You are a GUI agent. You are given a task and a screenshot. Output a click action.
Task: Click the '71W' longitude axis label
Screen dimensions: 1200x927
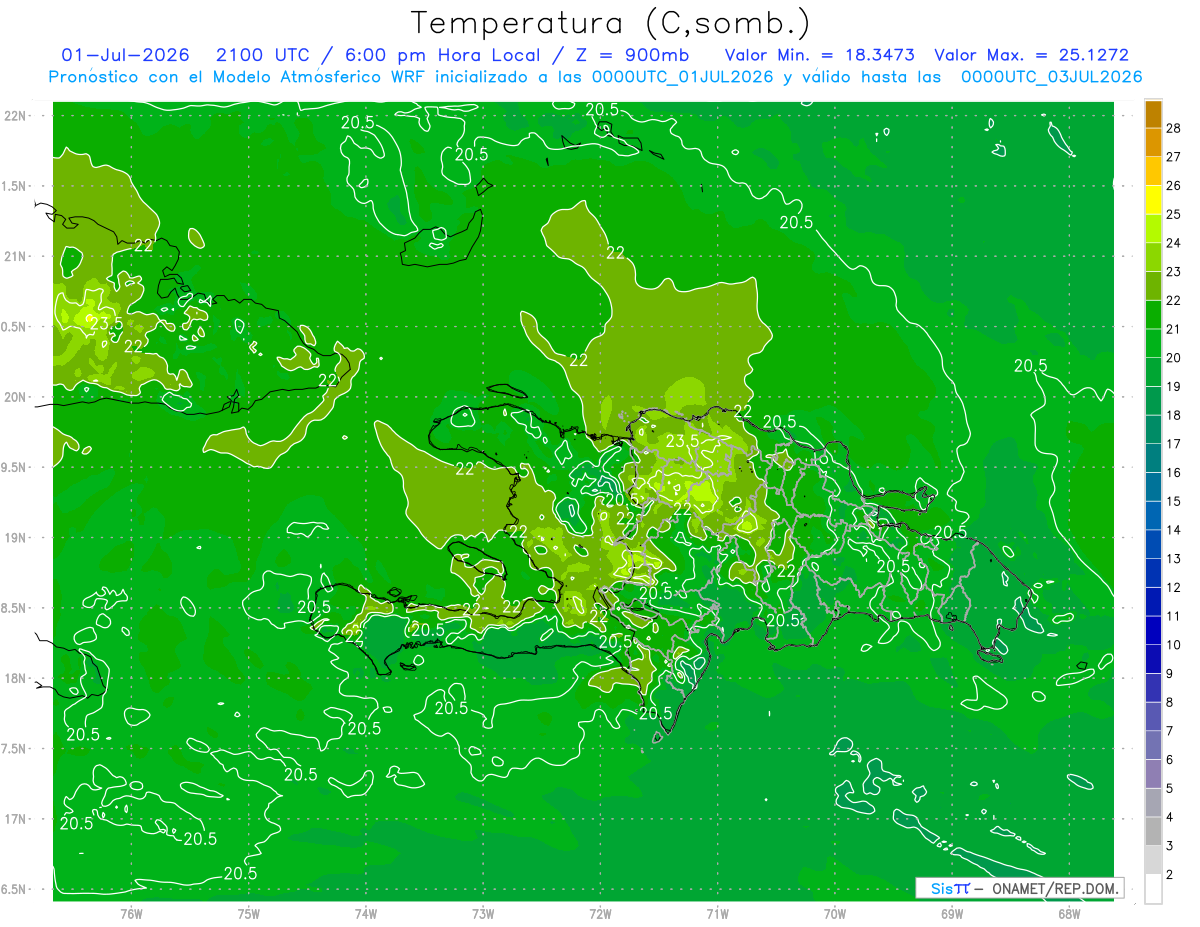pyautogui.click(x=718, y=913)
